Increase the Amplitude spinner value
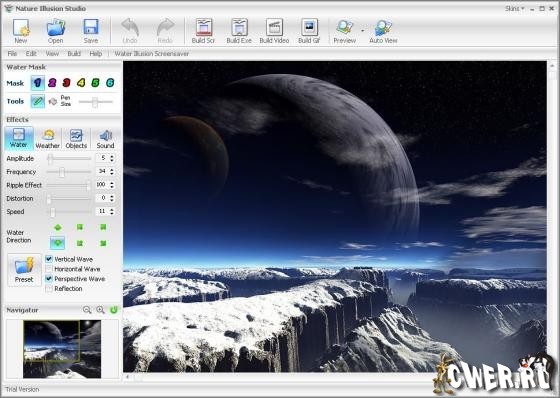The width and height of the screenshot is (560, 398). tap(112, 156)
